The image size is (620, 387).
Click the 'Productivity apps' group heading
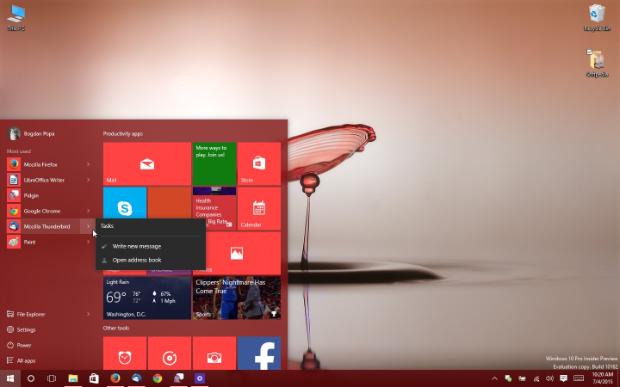click(x=123, y=134)
